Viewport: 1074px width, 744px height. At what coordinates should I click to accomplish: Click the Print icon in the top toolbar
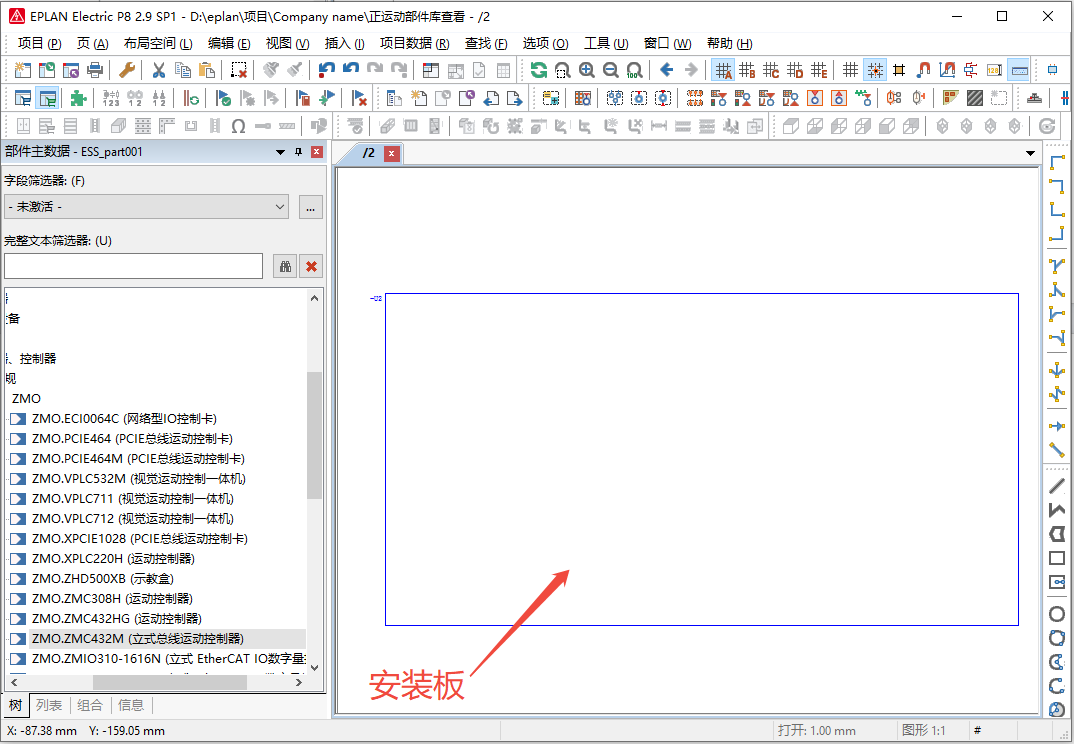coord(94,70)
